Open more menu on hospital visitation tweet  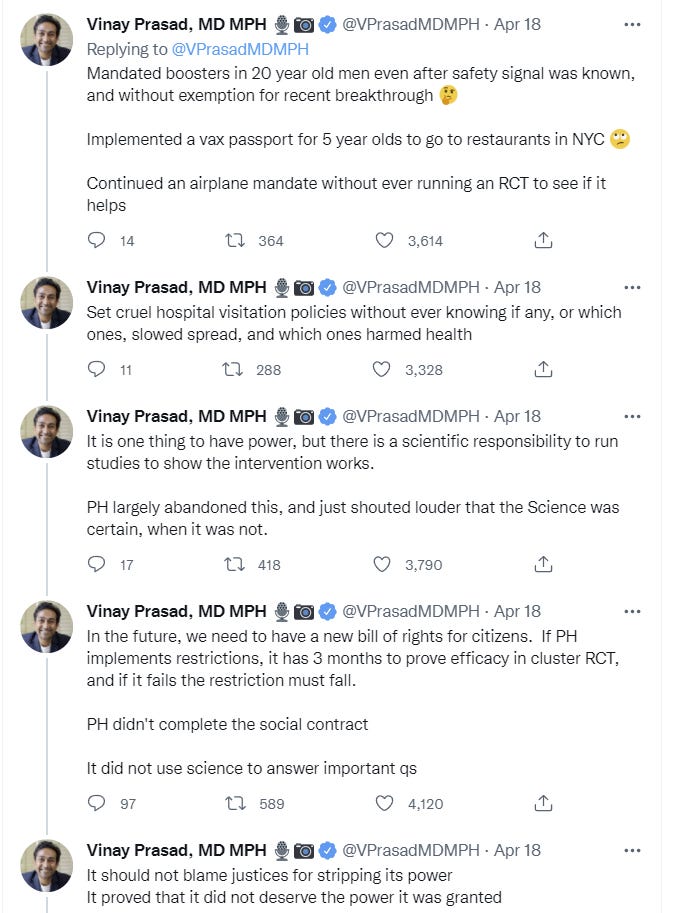[x=632, y=286]
